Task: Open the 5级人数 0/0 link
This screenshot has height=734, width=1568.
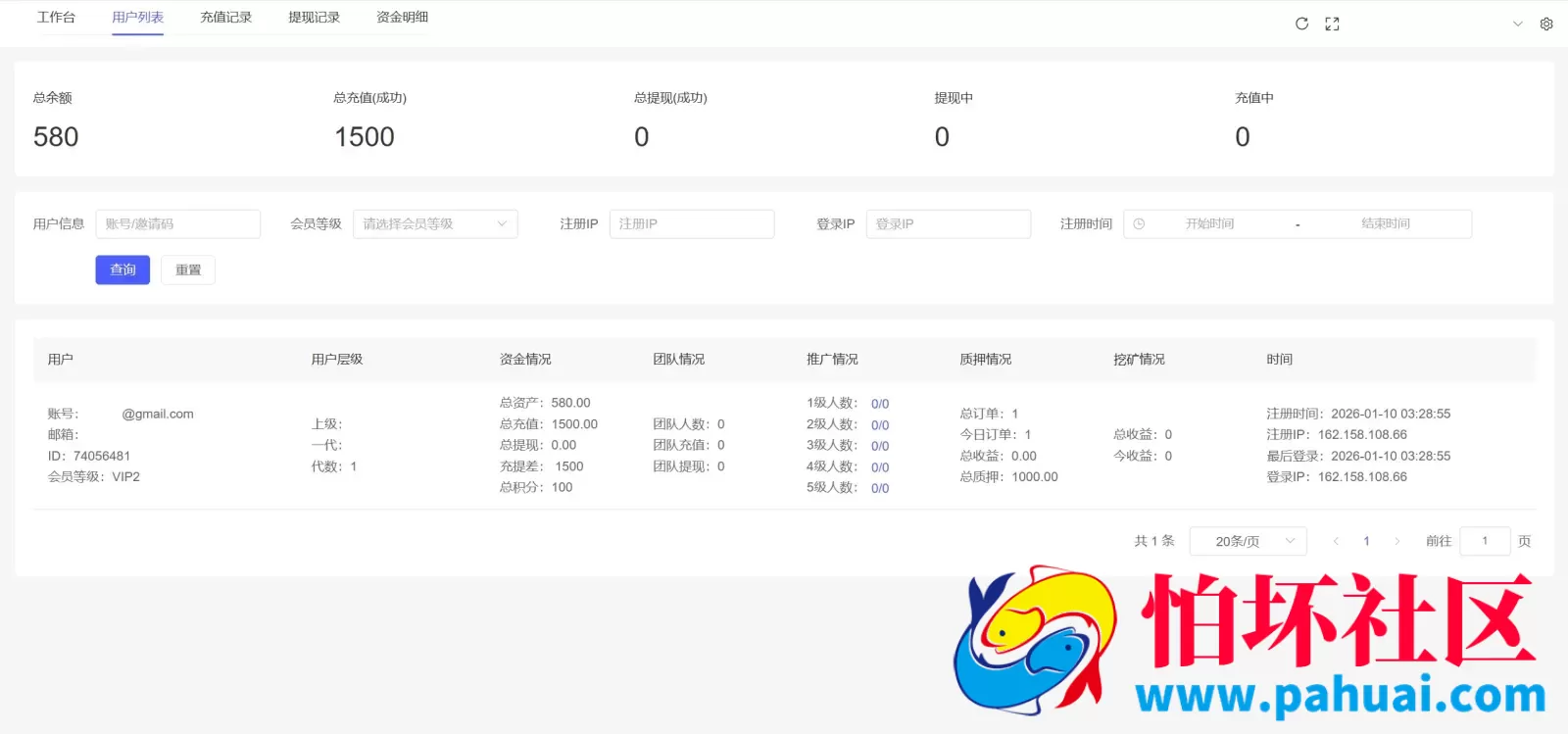Action: 880,488
